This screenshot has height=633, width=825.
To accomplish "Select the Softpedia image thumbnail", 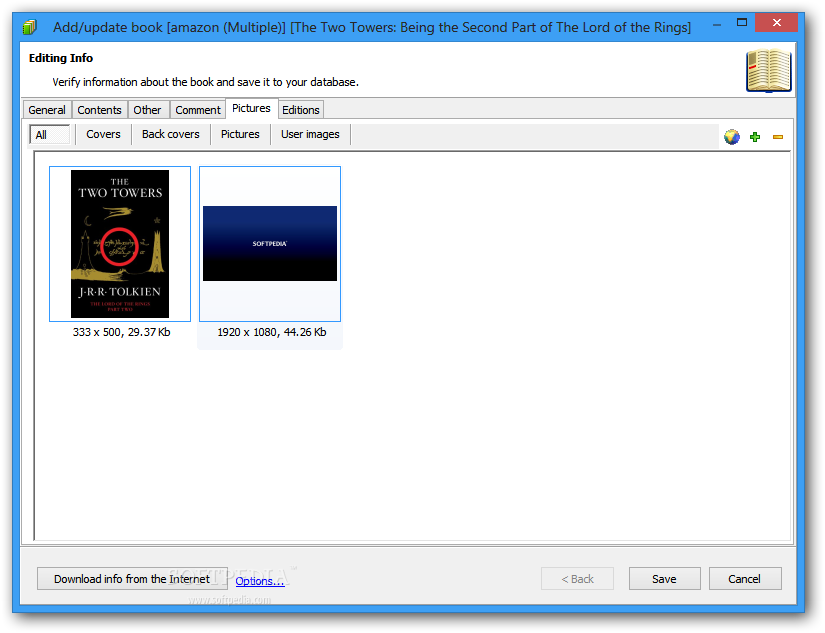I will pos(270,244).
